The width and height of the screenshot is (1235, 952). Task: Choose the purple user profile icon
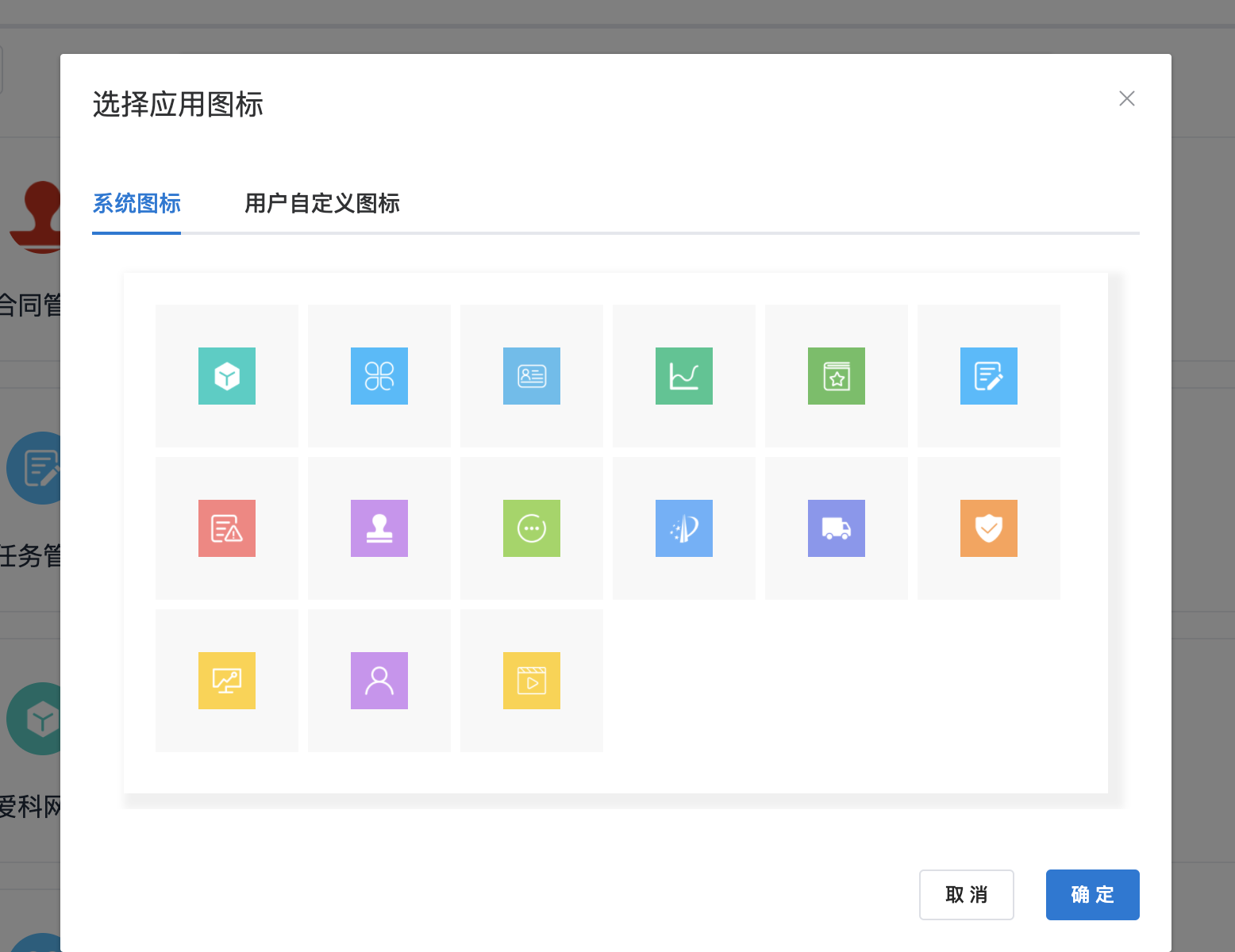click(379, 681)
